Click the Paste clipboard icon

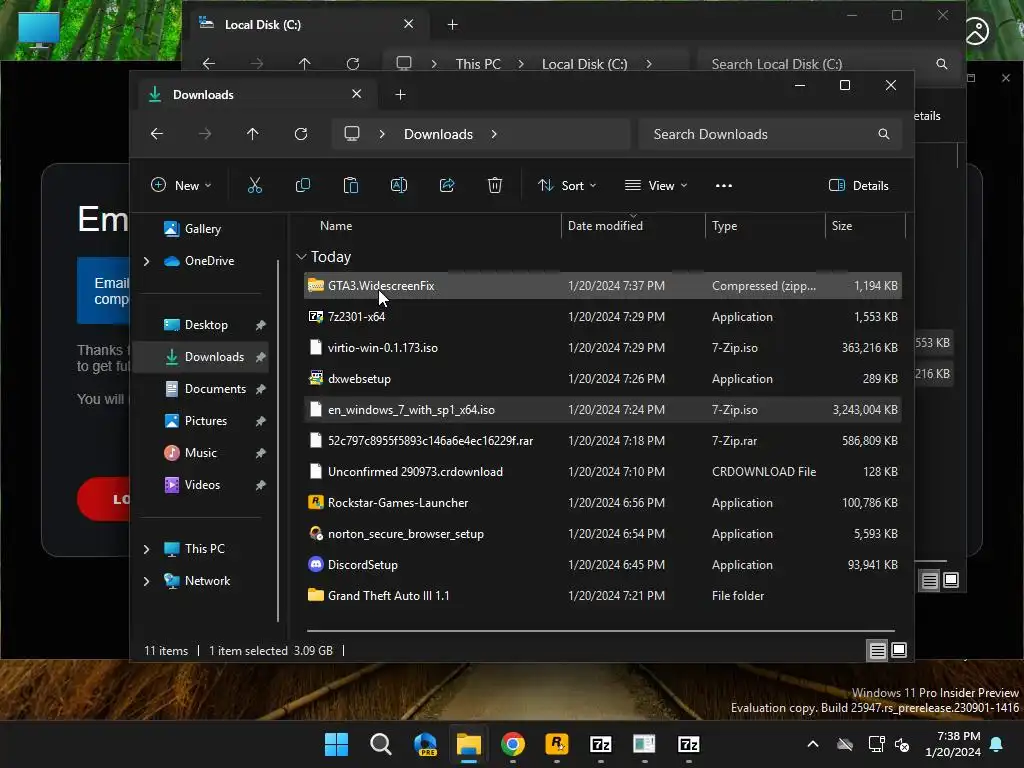351,185
